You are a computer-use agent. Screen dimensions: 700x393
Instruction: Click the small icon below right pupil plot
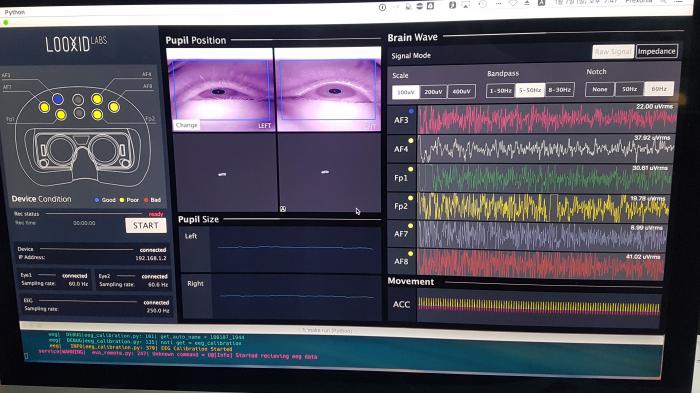pyautogui.click(x=283, y=209)
